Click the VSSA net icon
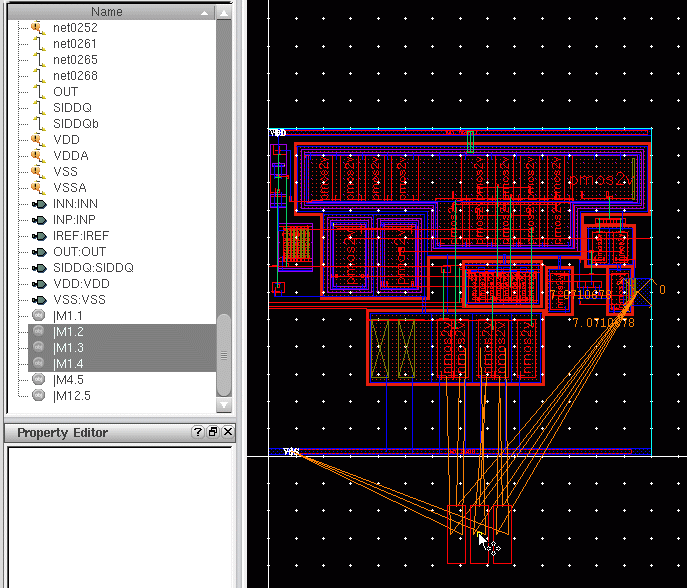This screenshot has height=588, width=687. tap(40, 188)
